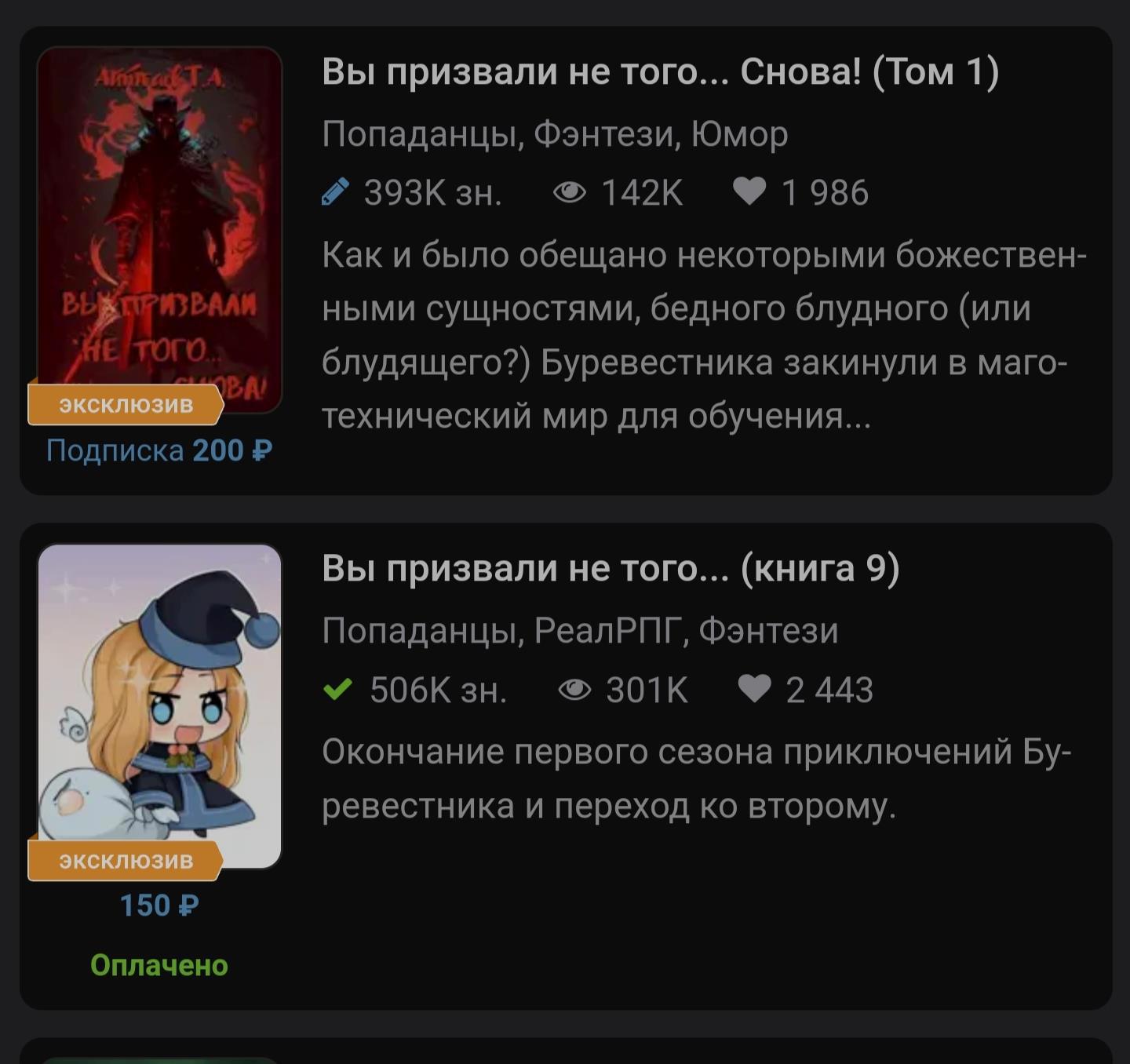The image size is (1130, 1064).
Task: Open the first book description starting "Как и было обещано"
Action: click(x=704, y=336)
